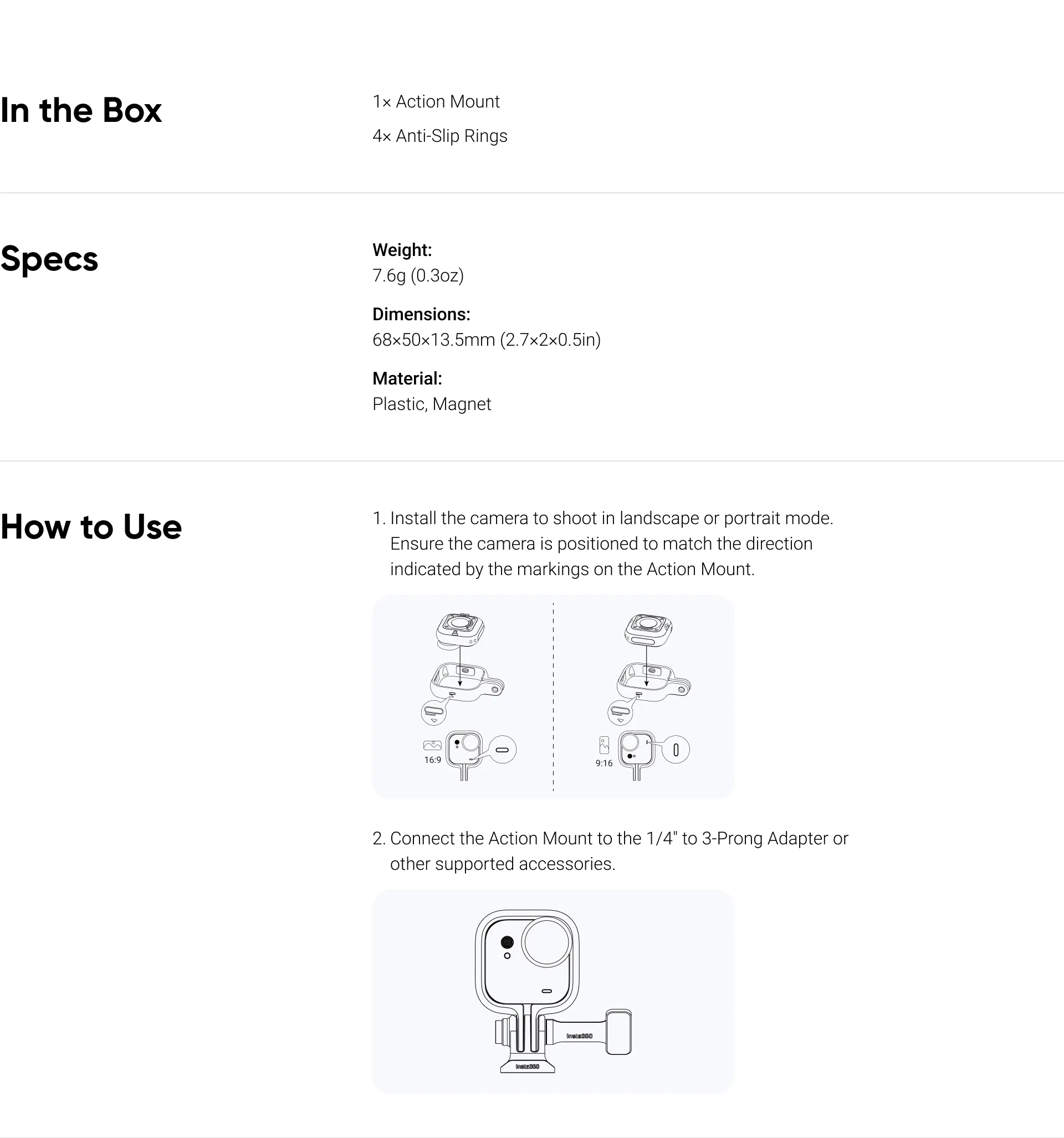Click the vertical slot callout circle
This screenshot has height=1138, width=1064.
tap(676, 750)
